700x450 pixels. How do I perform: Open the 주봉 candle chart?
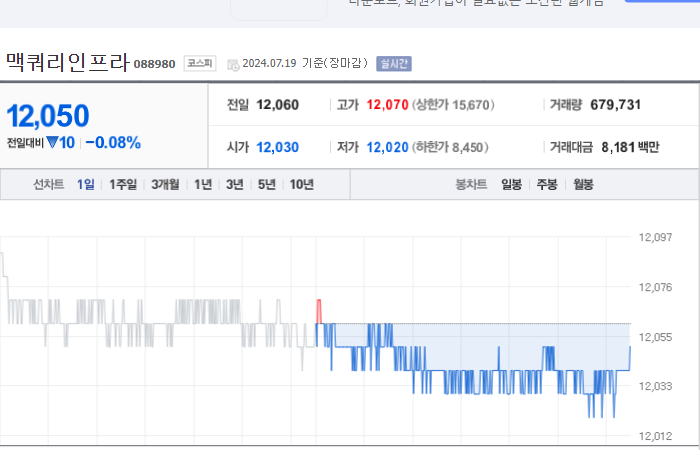[547, 184]
